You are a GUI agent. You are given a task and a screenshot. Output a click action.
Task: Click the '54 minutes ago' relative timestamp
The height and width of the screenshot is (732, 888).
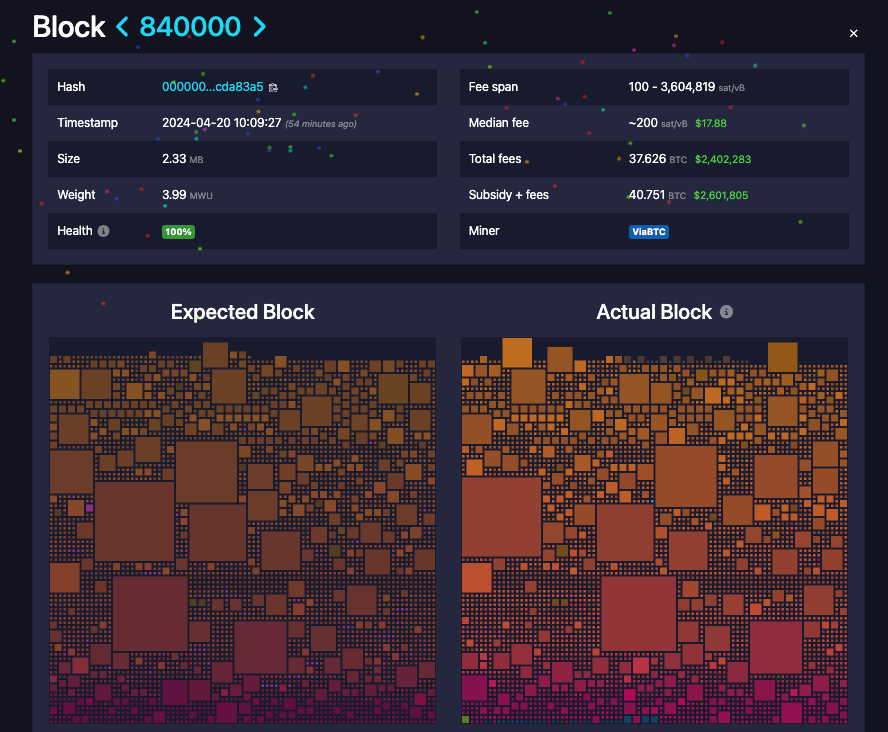(320, 124)
